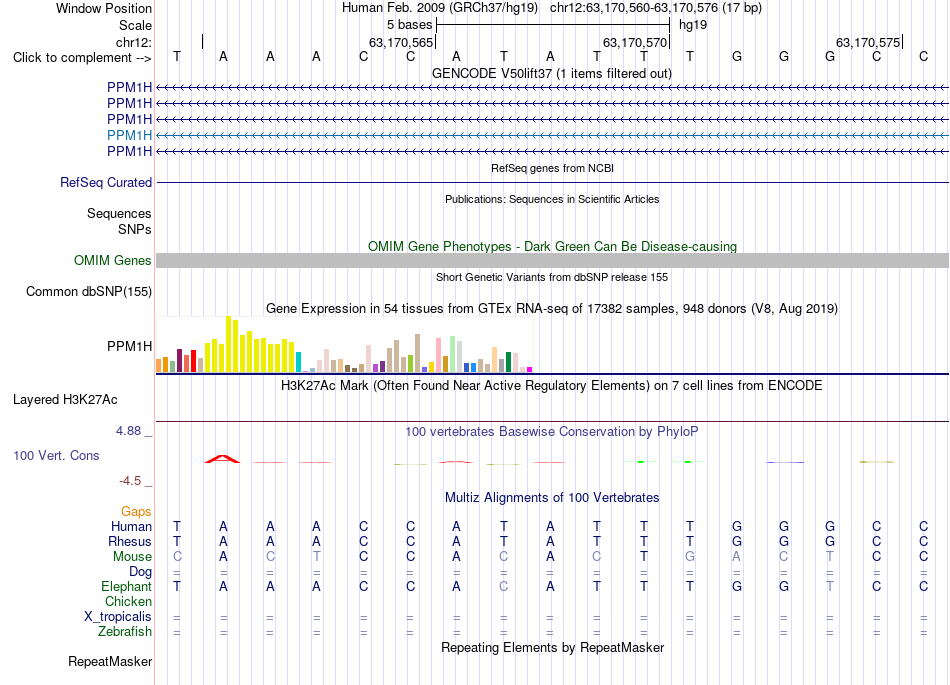
Task: Click the 'RepeatMasker' track label
Action: [x=110, y=662]
